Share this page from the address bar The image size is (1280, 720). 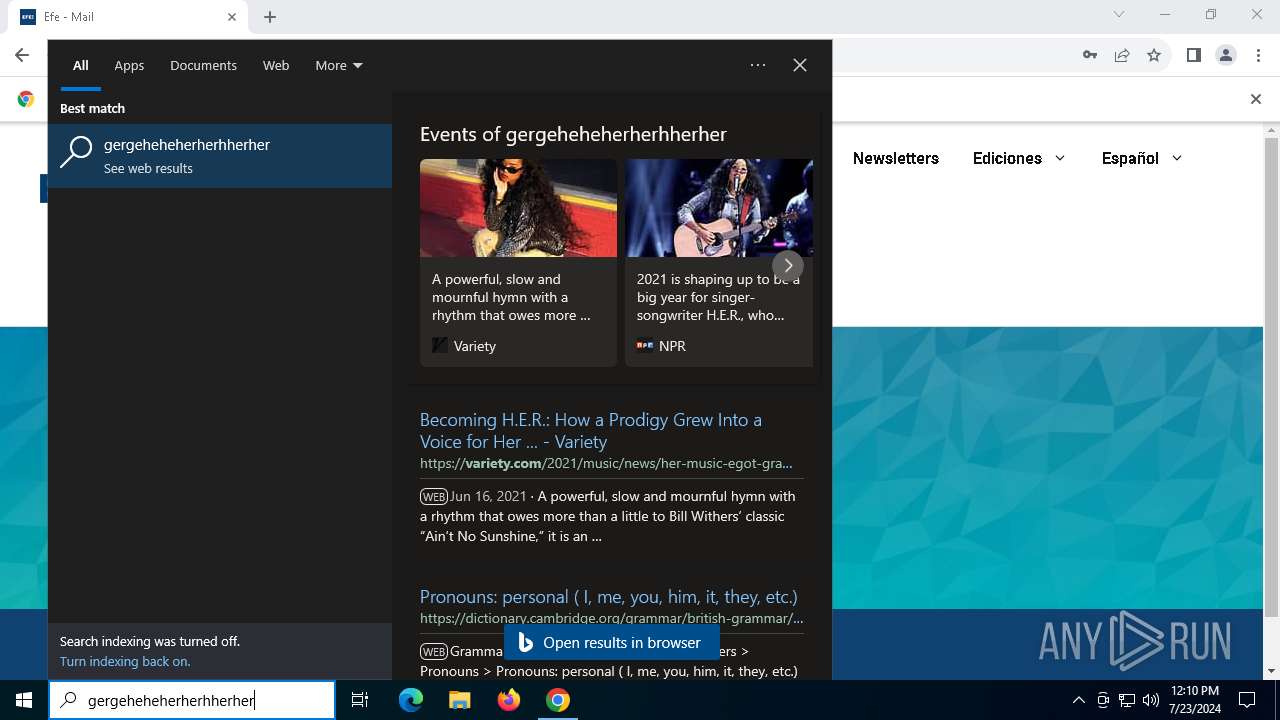1122,55
